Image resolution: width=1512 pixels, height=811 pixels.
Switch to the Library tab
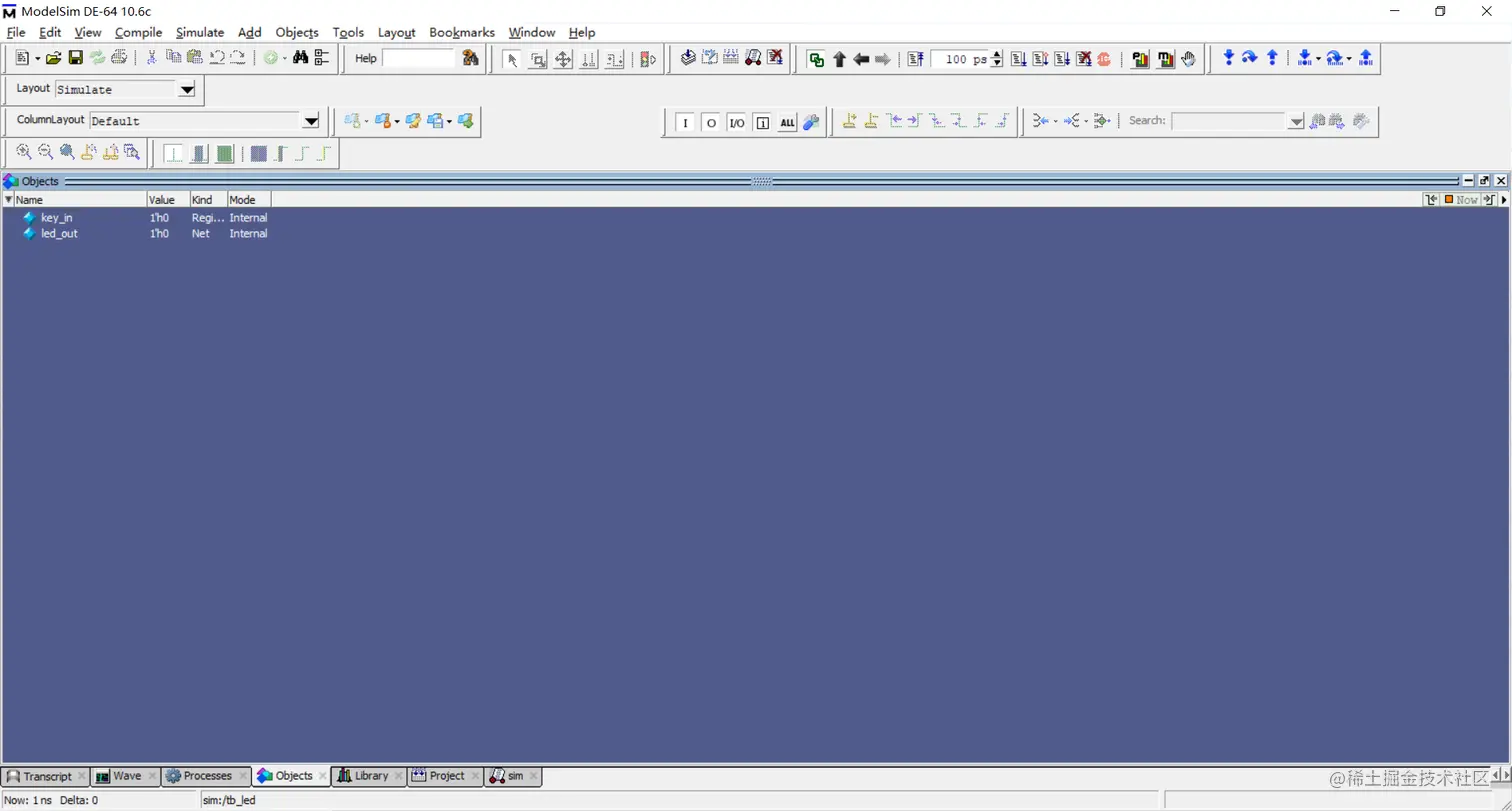point(371,776)
